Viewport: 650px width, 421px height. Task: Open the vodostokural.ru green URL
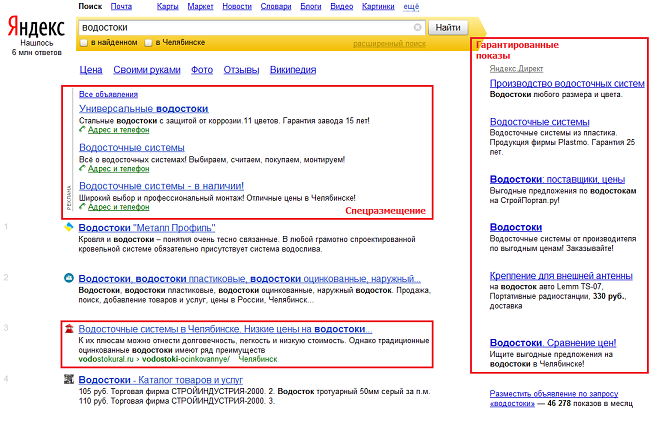[154, 359]
